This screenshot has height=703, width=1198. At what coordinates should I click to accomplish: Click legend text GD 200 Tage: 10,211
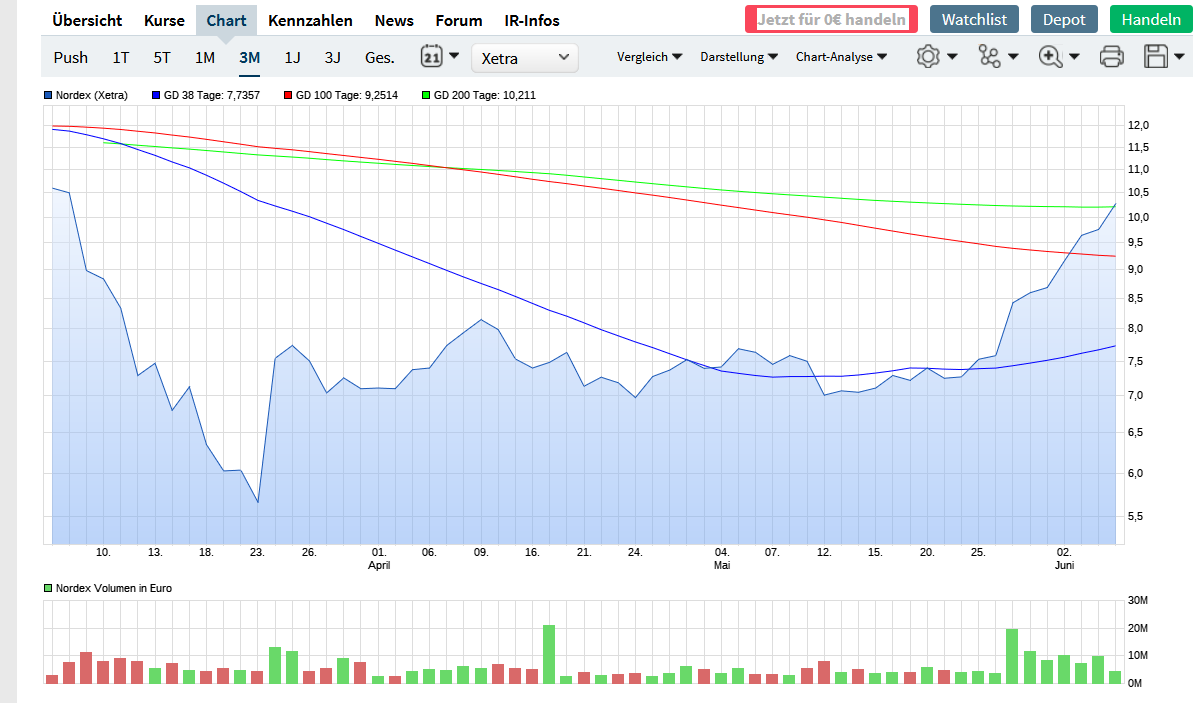click(484, 96)
